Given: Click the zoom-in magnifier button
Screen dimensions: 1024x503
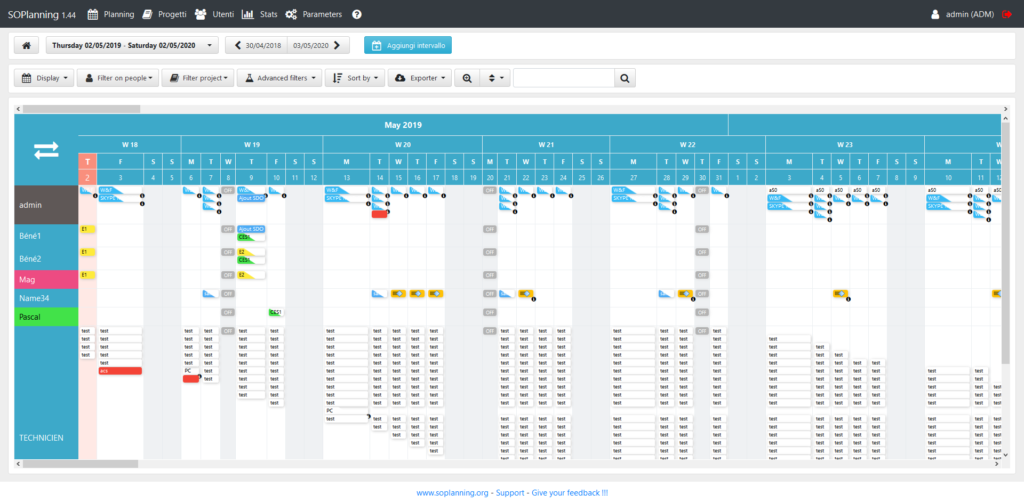Looking at the screenshot, I should point(467,78).
